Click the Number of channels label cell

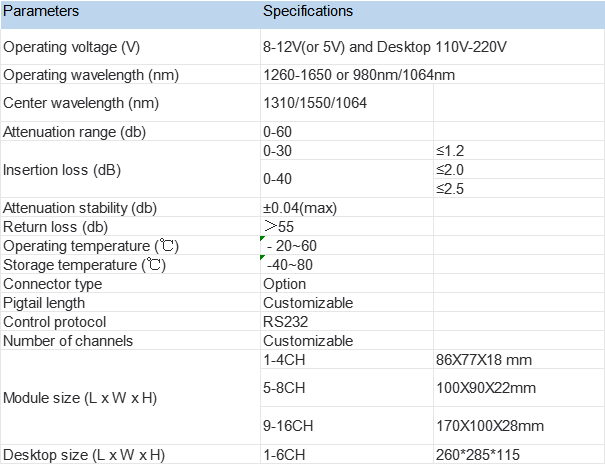tap(128, 341)
